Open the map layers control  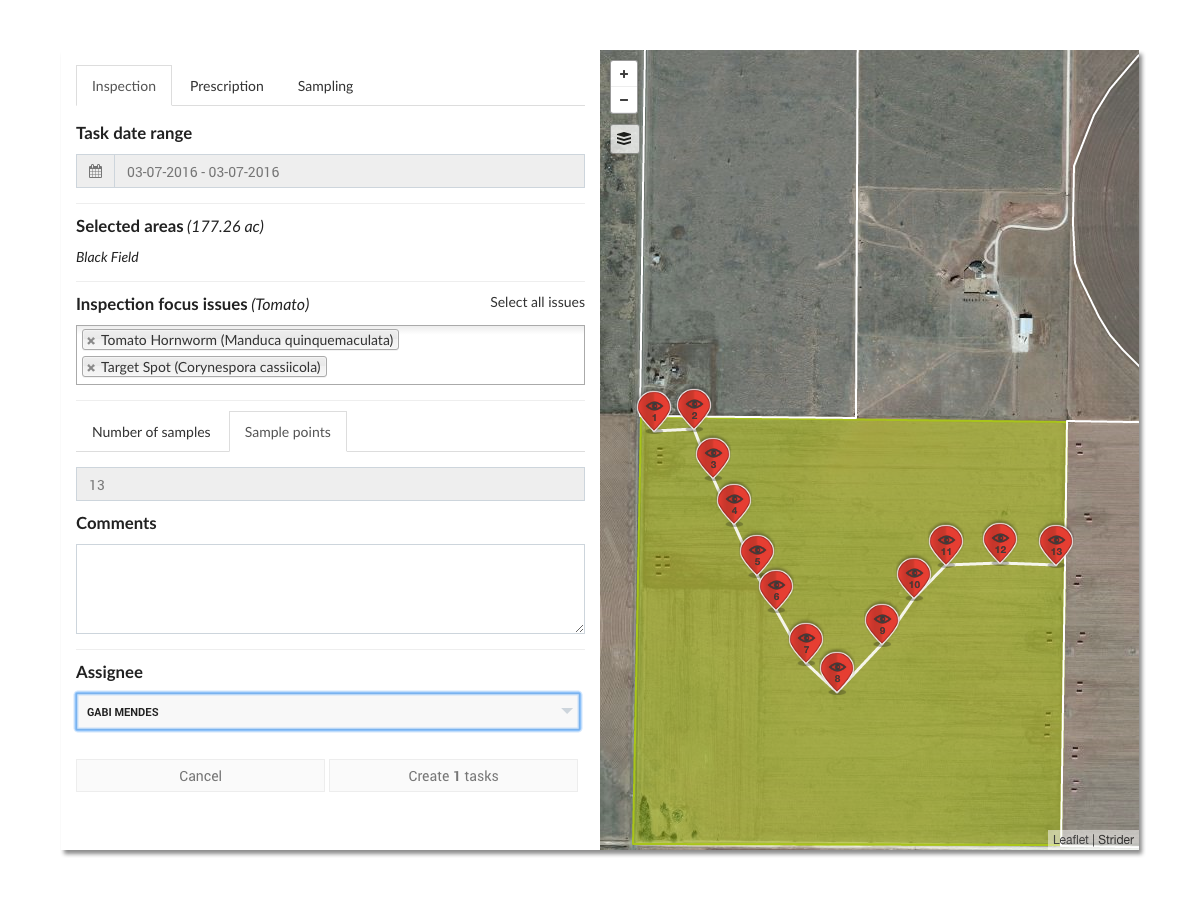624,139
